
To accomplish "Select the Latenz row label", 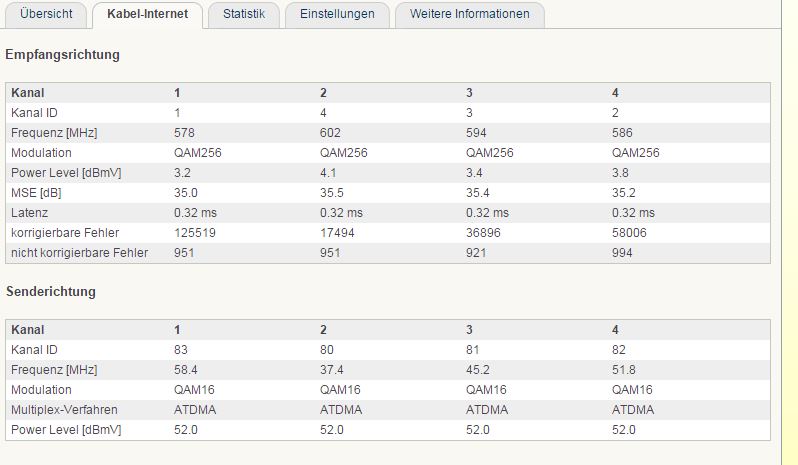I will [29, 213].
